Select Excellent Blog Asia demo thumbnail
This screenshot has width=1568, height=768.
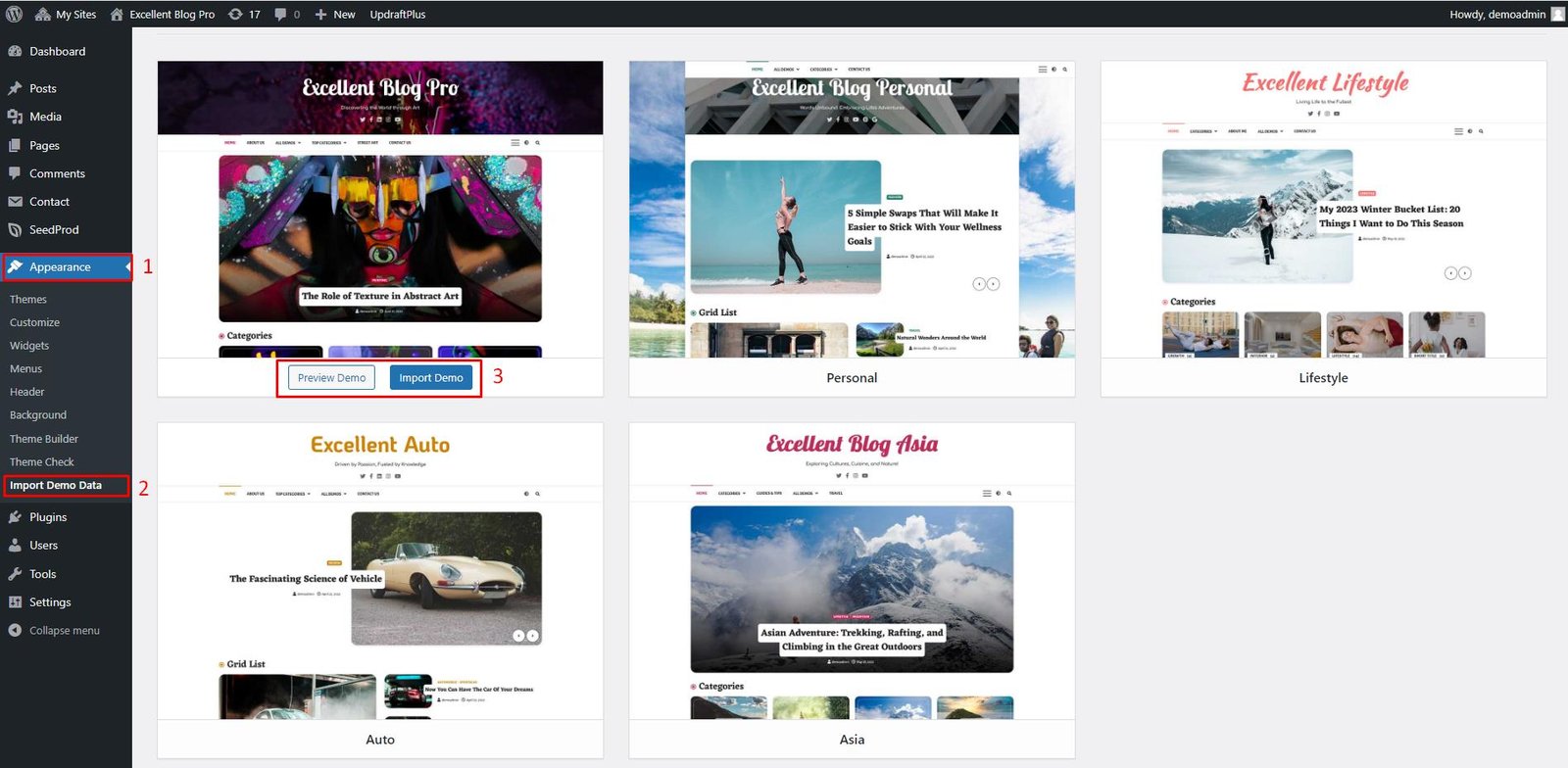pyautogui.click(x=852, y=572)
